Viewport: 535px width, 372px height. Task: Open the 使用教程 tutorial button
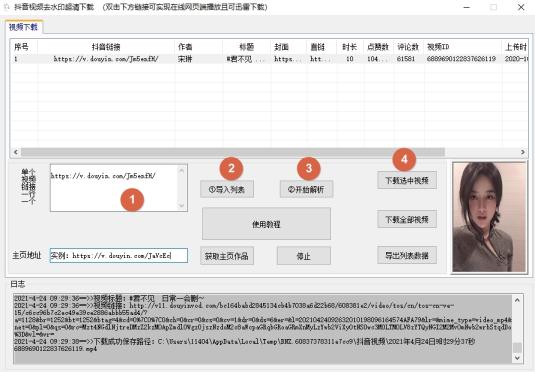pyautogui.click(x=266, y=224)
